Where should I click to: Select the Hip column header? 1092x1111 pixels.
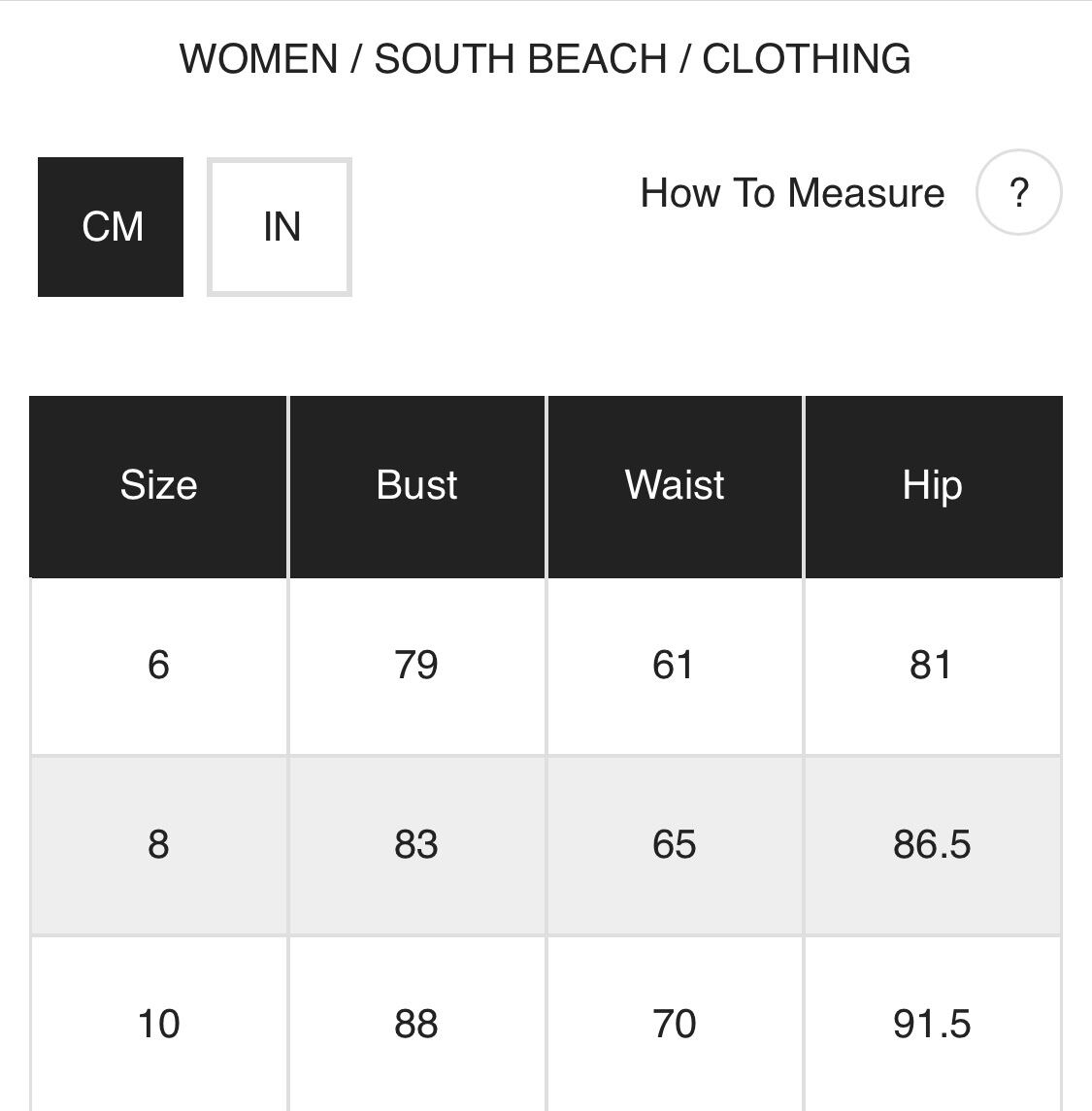tap(932, 485)
